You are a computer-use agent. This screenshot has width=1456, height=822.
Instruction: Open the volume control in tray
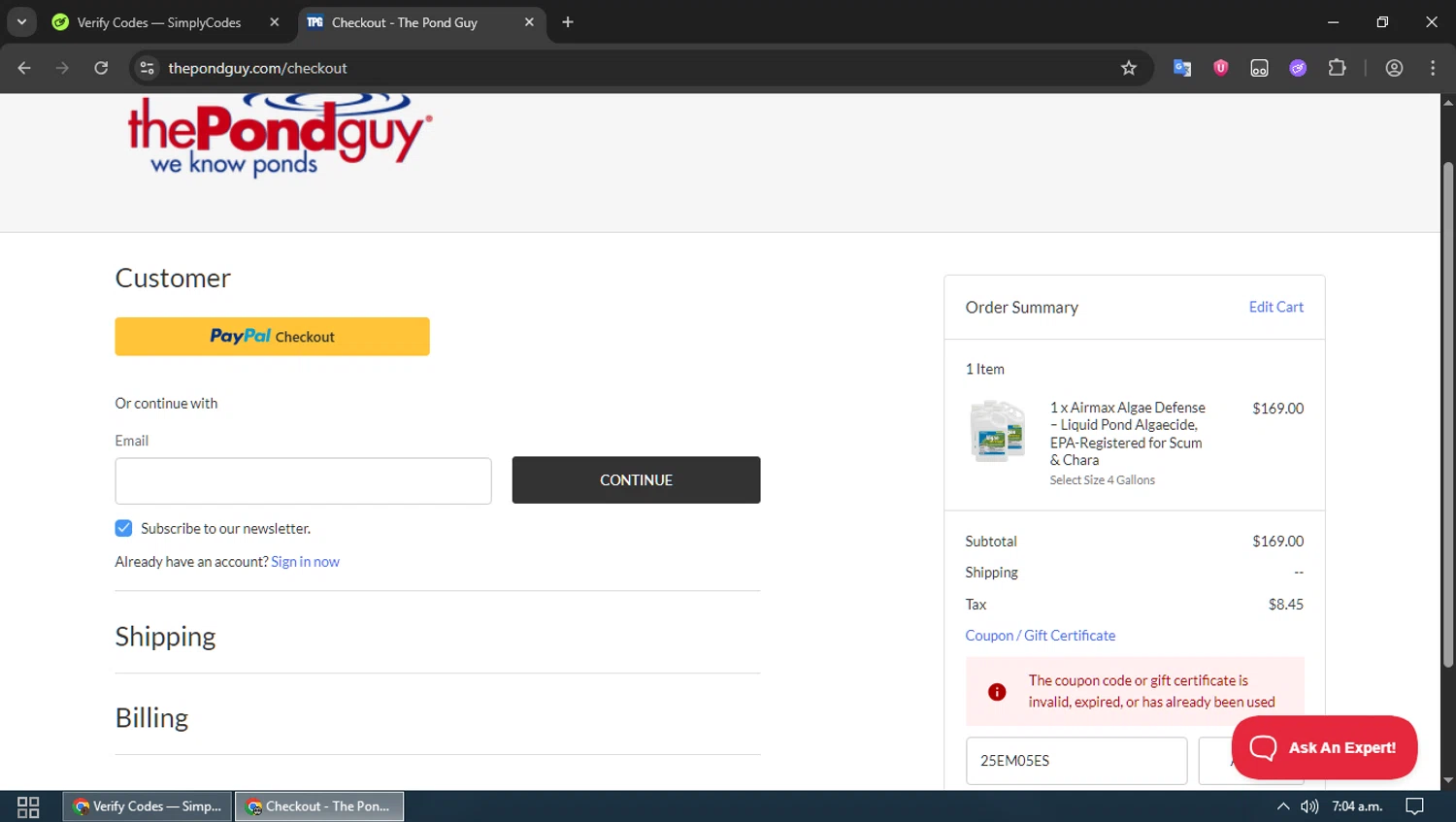pyautogui.click(x=1309, y=806)
